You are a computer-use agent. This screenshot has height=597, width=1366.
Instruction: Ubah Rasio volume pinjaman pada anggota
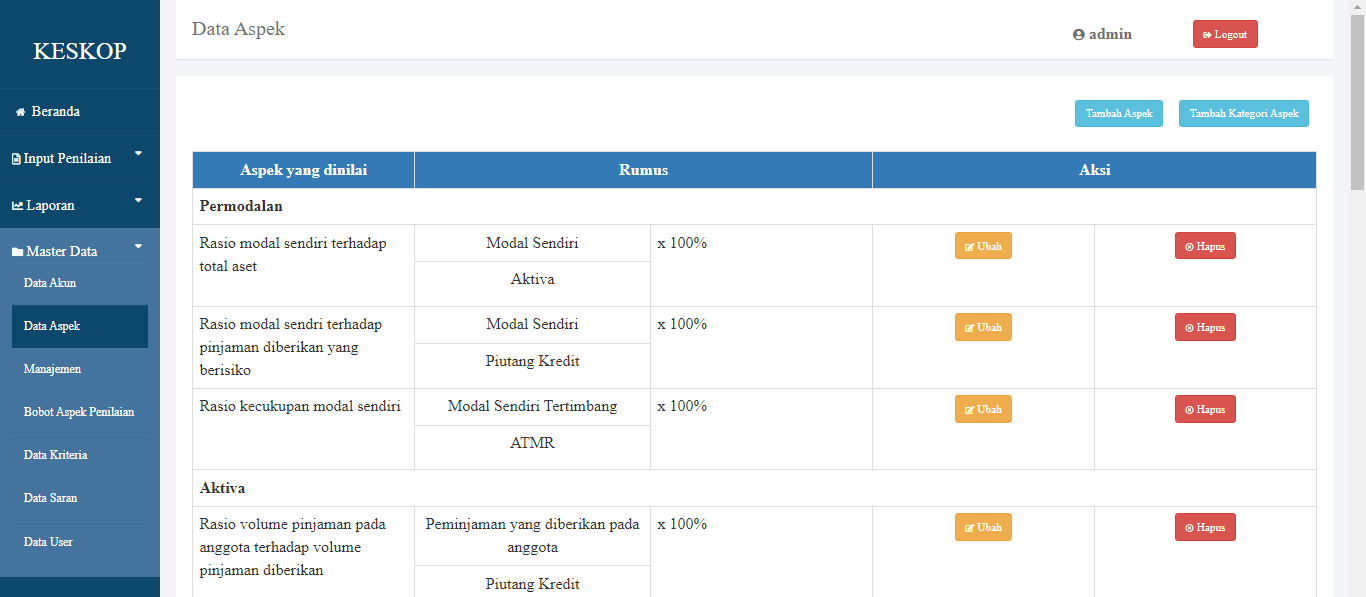point(983,527)
